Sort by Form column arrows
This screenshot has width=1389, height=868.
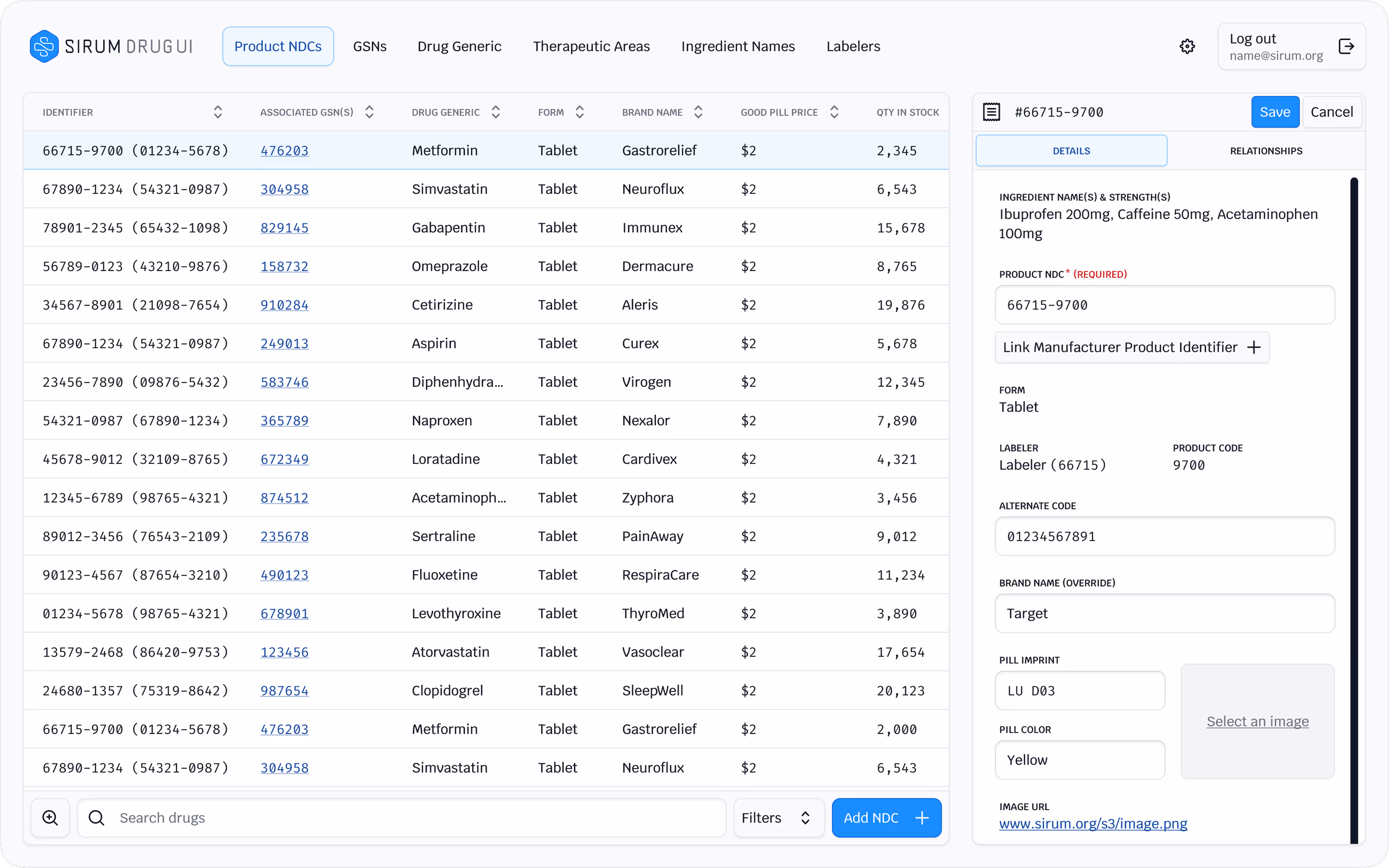[x=580, y=112]
